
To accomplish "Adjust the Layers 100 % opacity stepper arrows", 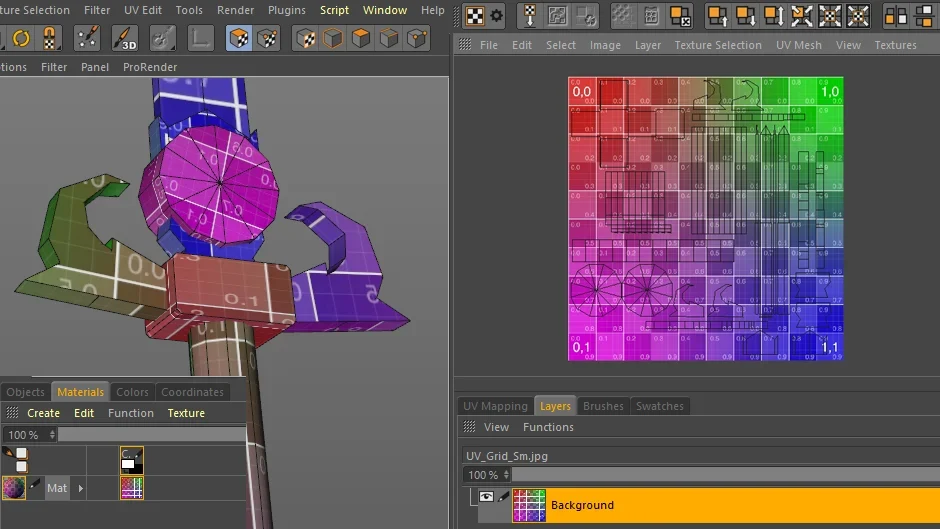I will tap(506, 474).
